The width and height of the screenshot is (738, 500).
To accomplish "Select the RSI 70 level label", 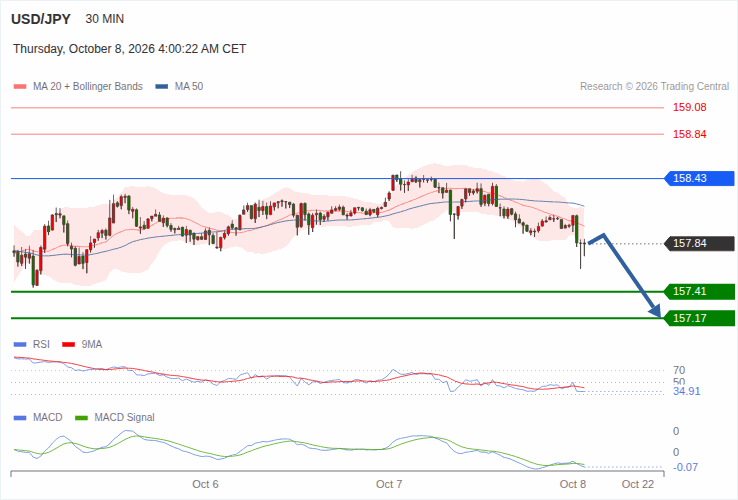I will pyautogui.click(x=679, y=371).
